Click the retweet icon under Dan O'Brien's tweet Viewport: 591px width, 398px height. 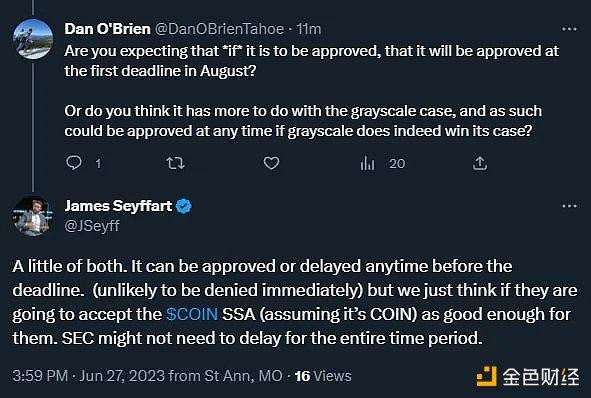175,163
